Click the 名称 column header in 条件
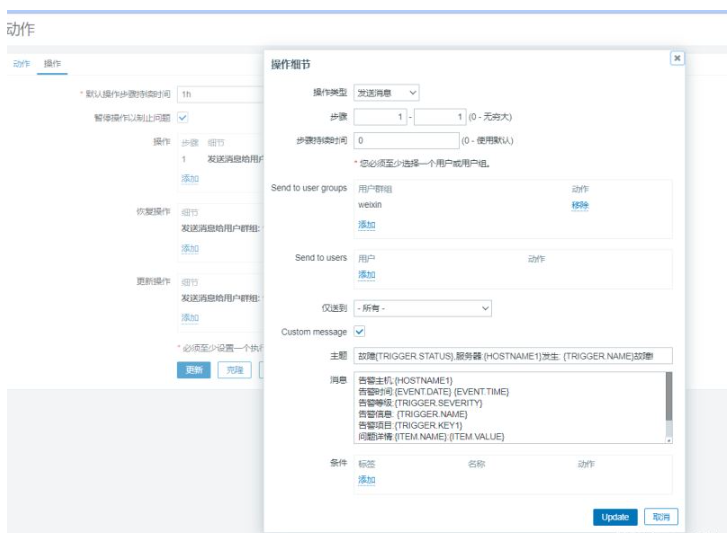This screenshot has height=533, width=728. [477, 464]
